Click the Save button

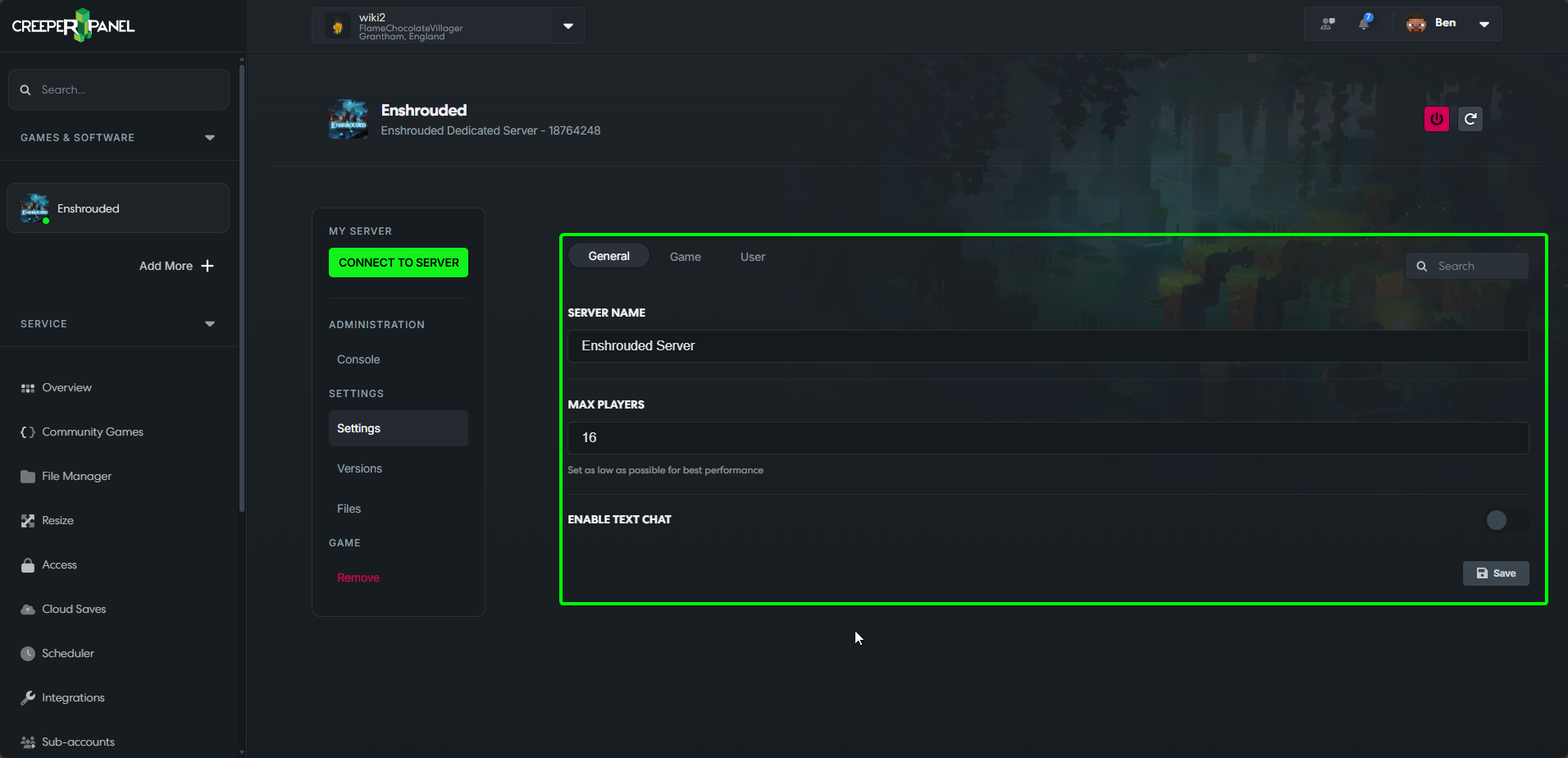click(x=1496, y=573)
